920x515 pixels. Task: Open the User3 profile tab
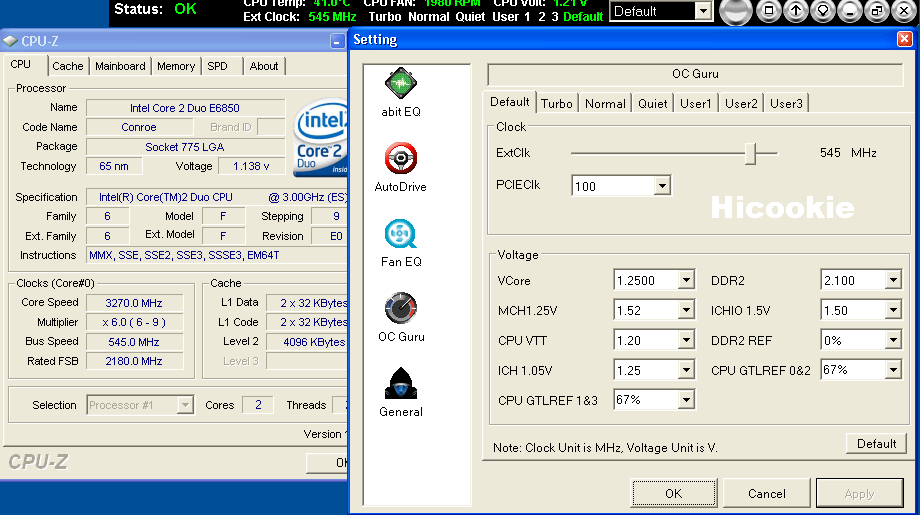pyautogui.click(x=786, y=104)
